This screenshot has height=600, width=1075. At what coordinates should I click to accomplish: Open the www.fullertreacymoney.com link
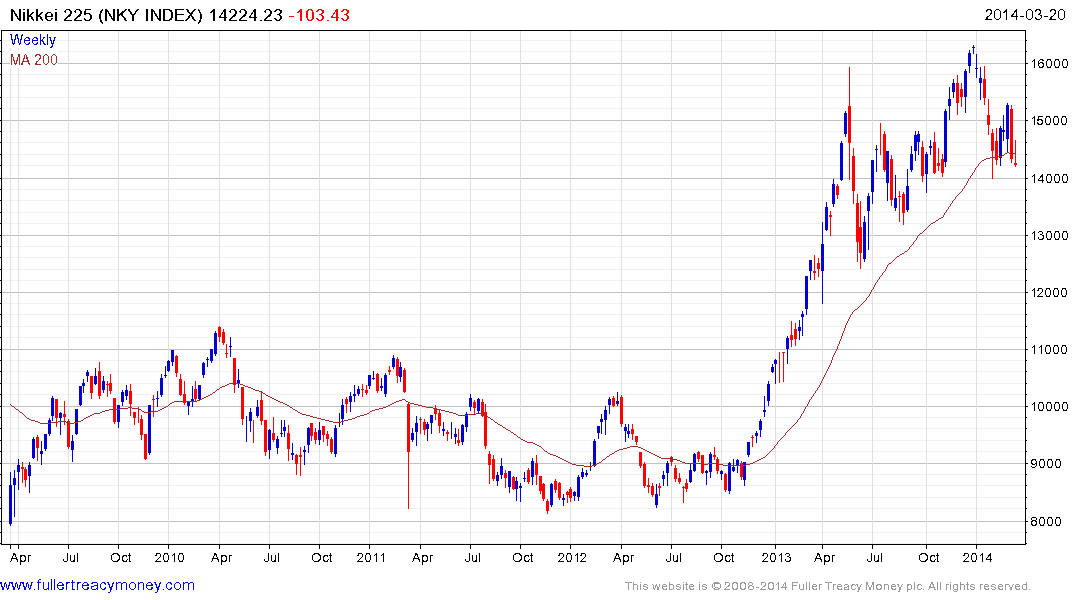[x=97, y=585]
